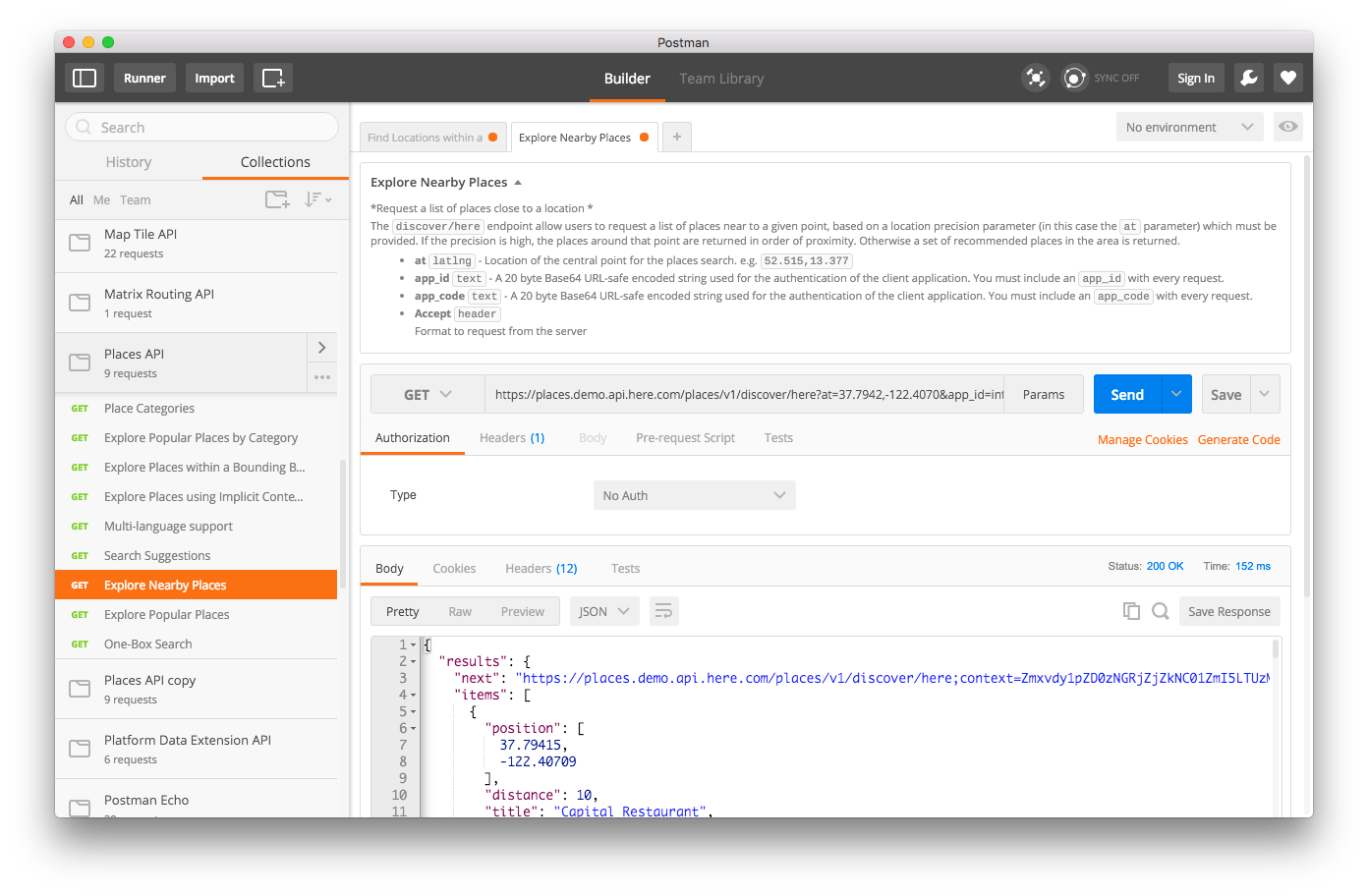Send the GET request
Image resolution: width=1368 pixels, height=896 pixels.
pos(1127,394)
